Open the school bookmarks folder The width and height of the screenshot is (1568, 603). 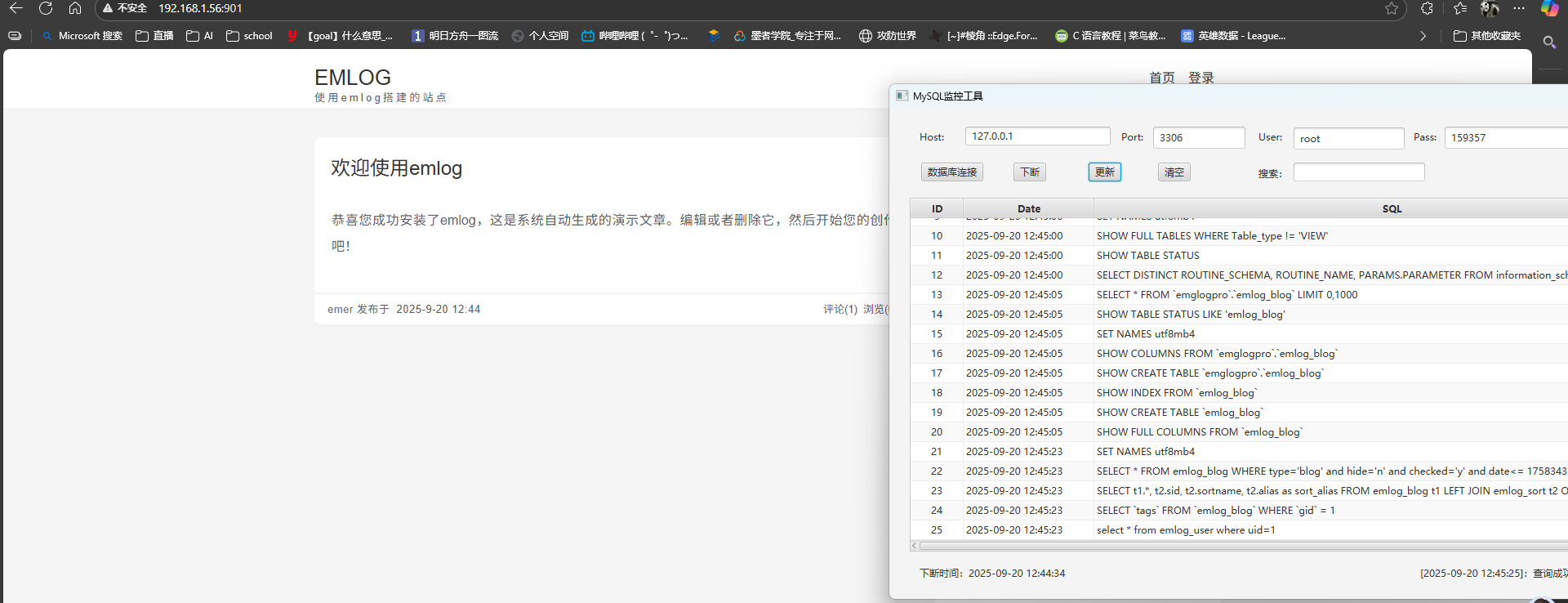pyautogui.click(x=249, y=36)
